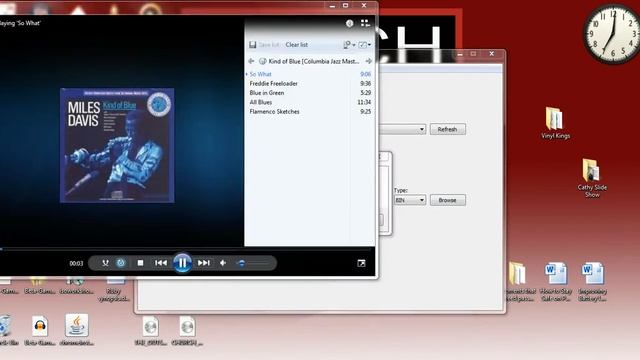Viewport: 640px width, 360px height.
Task: Click the Kind of Blue album title
Action: [x=313, y=61]
